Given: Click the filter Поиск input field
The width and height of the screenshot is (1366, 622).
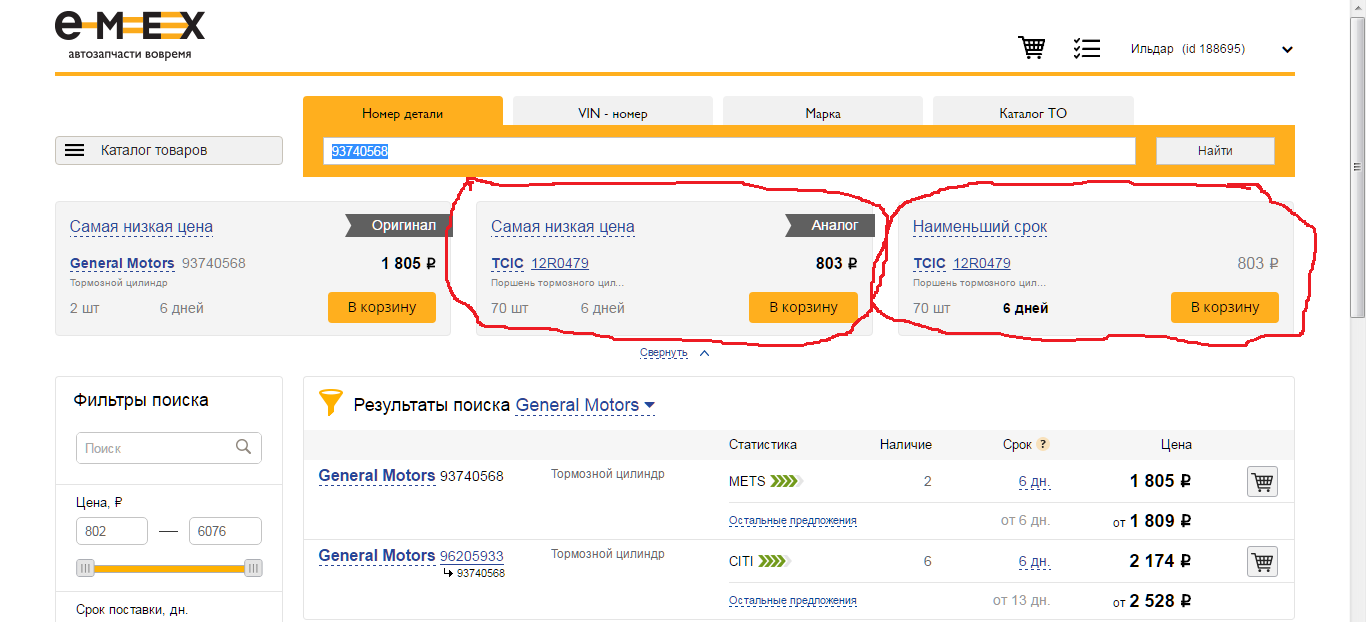Looking at the screenshot, I should tap(169, 448).
